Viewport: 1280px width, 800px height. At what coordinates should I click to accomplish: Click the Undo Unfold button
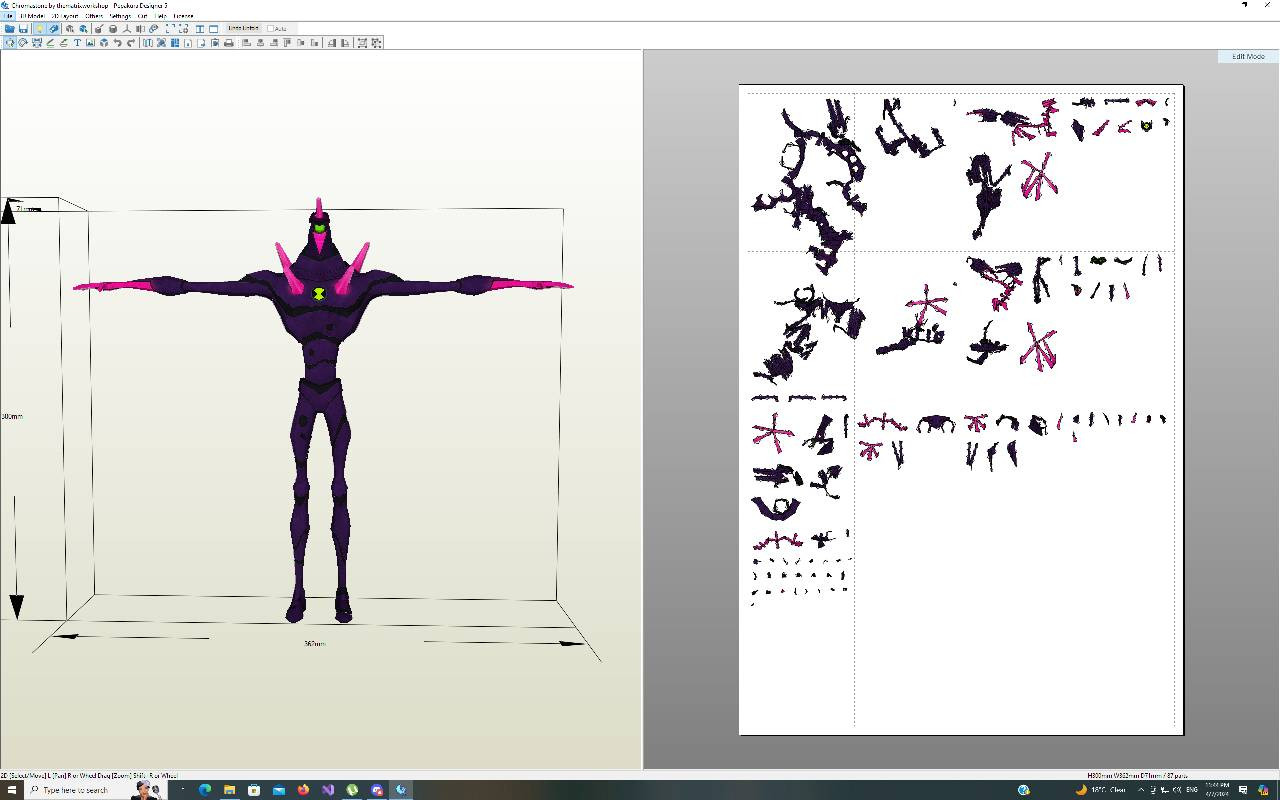click(x=243, y=28)
